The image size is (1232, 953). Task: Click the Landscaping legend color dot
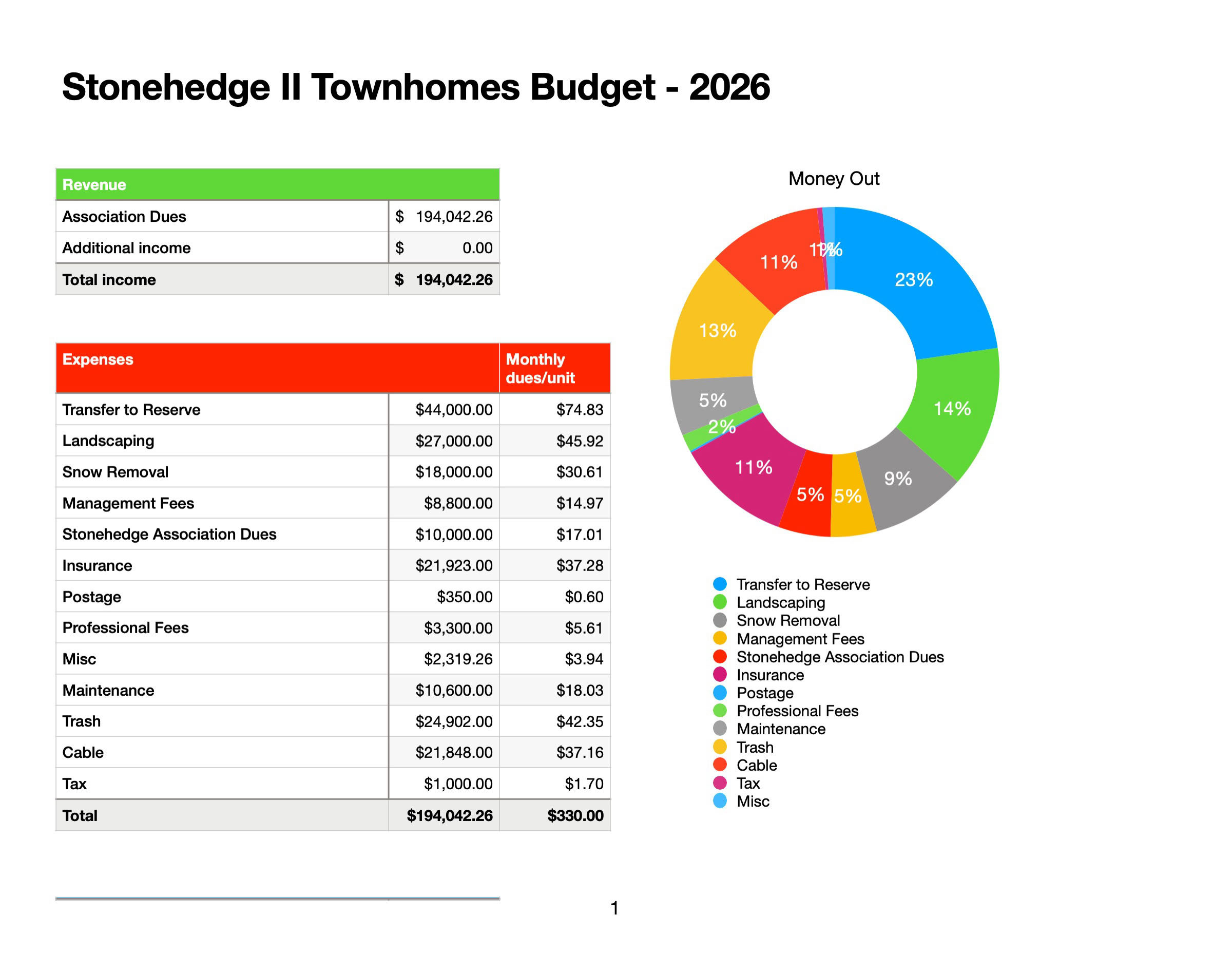coord(720,602)
